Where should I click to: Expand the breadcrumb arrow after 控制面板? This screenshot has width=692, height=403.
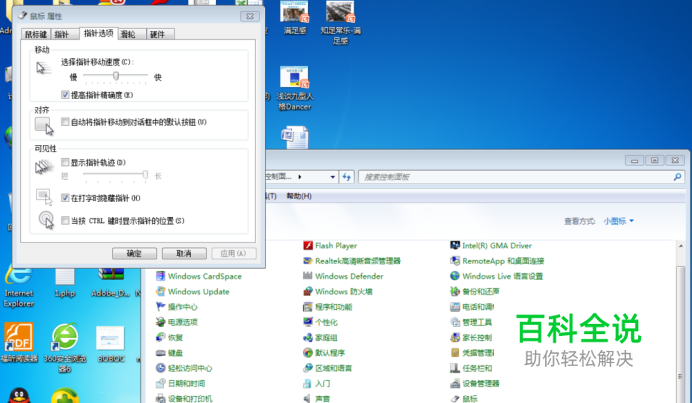pos(300,177)
